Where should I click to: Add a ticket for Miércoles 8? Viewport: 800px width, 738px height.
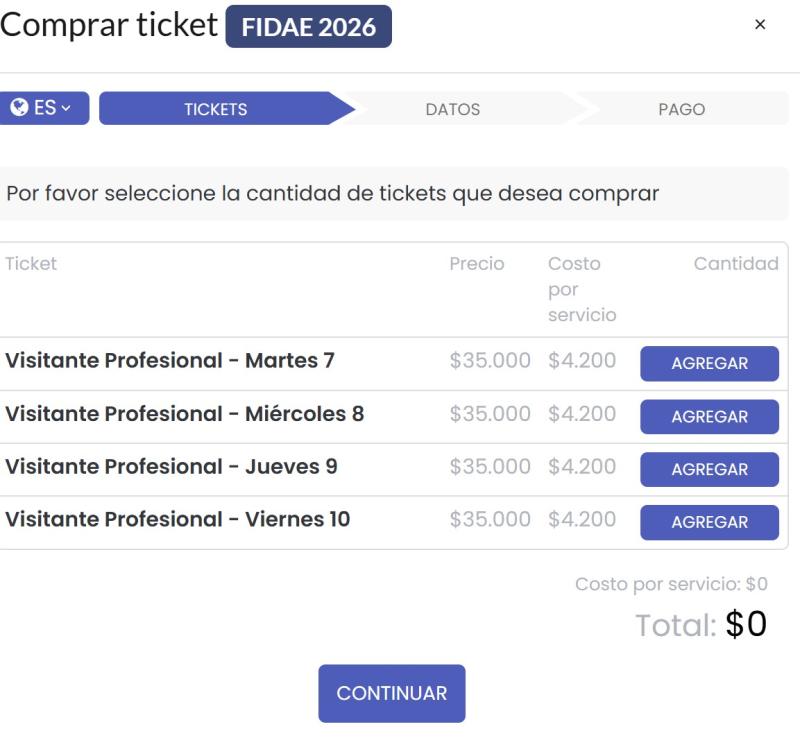click(708, 416)
